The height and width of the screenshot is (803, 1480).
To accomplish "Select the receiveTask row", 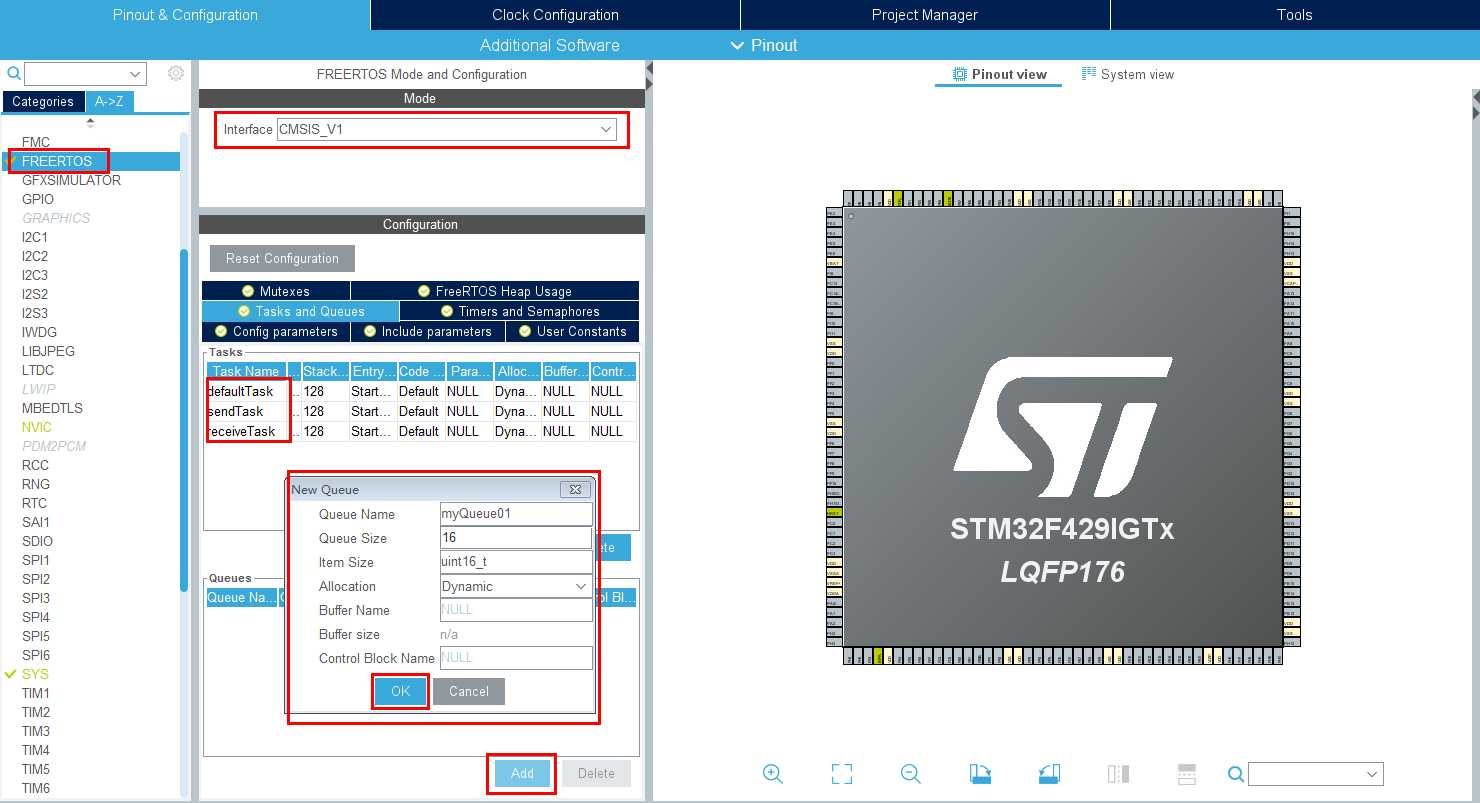I will point(421,431).
